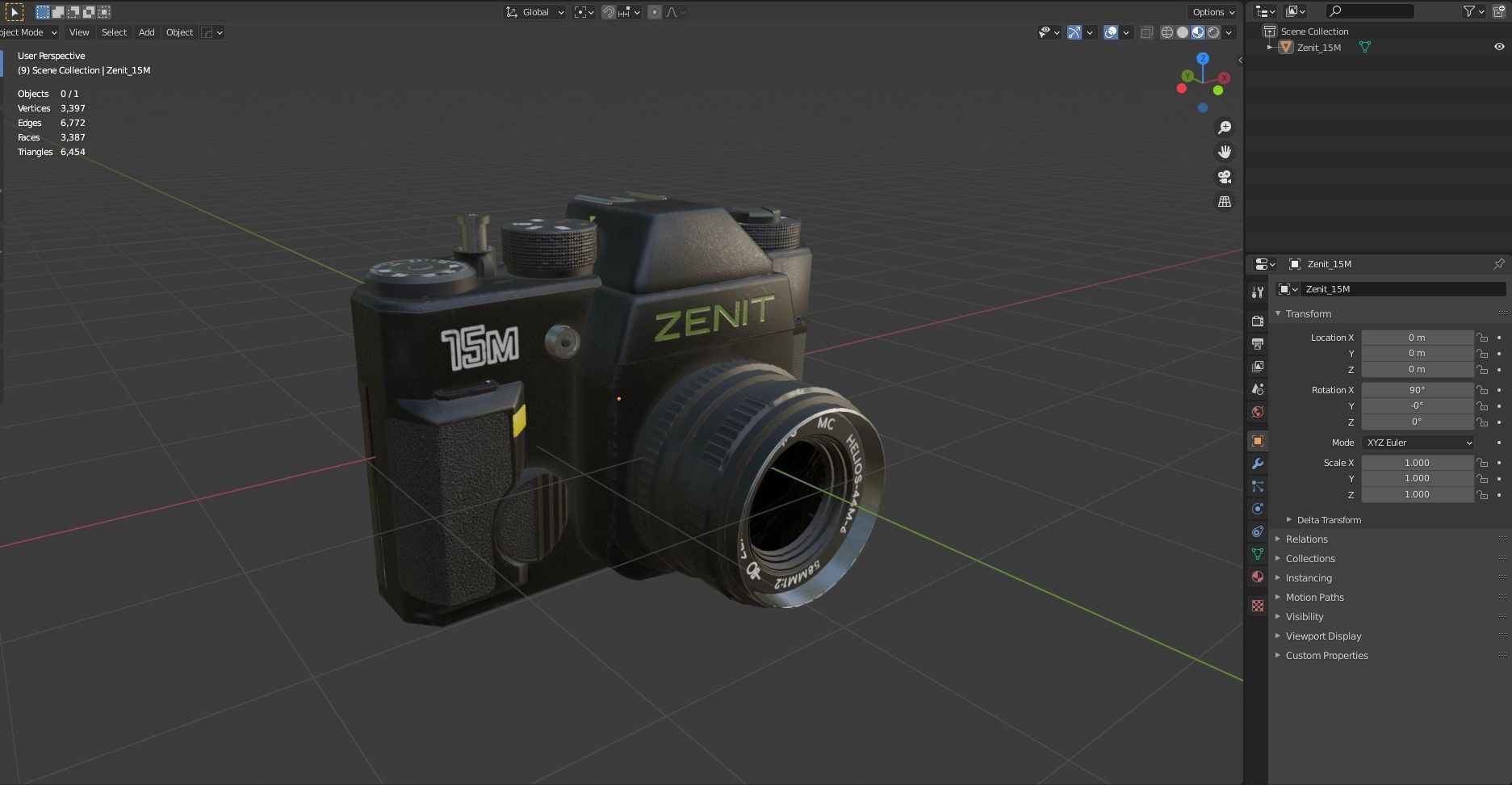Switch perspective/orthographic with the grid icon
Screen dimensions: 1512x785
tap(1225, 201)
